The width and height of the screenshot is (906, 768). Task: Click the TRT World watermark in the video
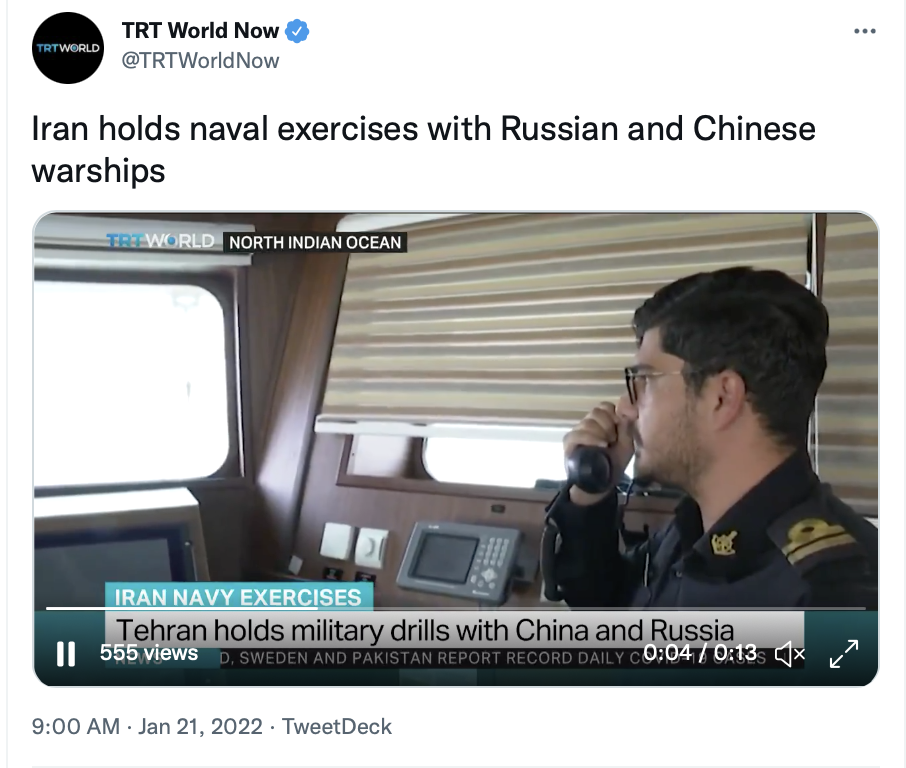(161, 241)
